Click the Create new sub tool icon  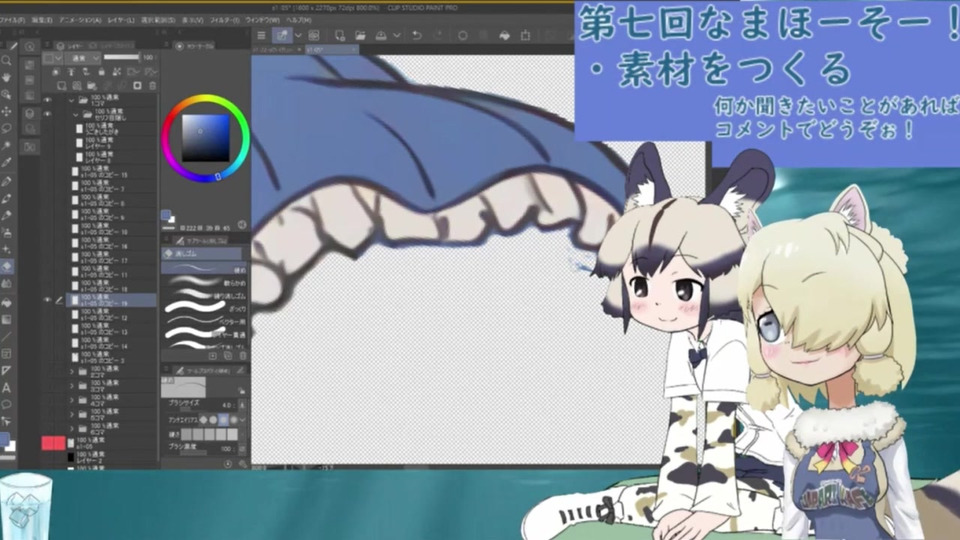212,356
